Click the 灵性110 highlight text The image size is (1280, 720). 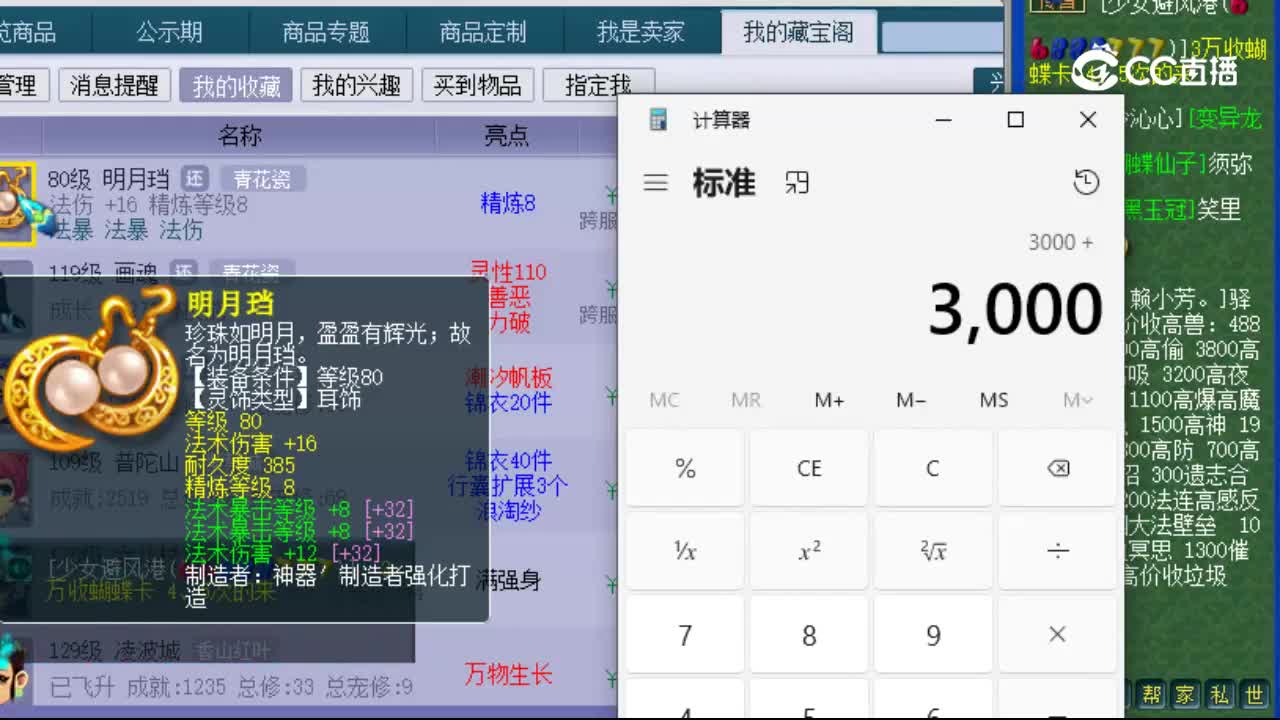(509, 272)
